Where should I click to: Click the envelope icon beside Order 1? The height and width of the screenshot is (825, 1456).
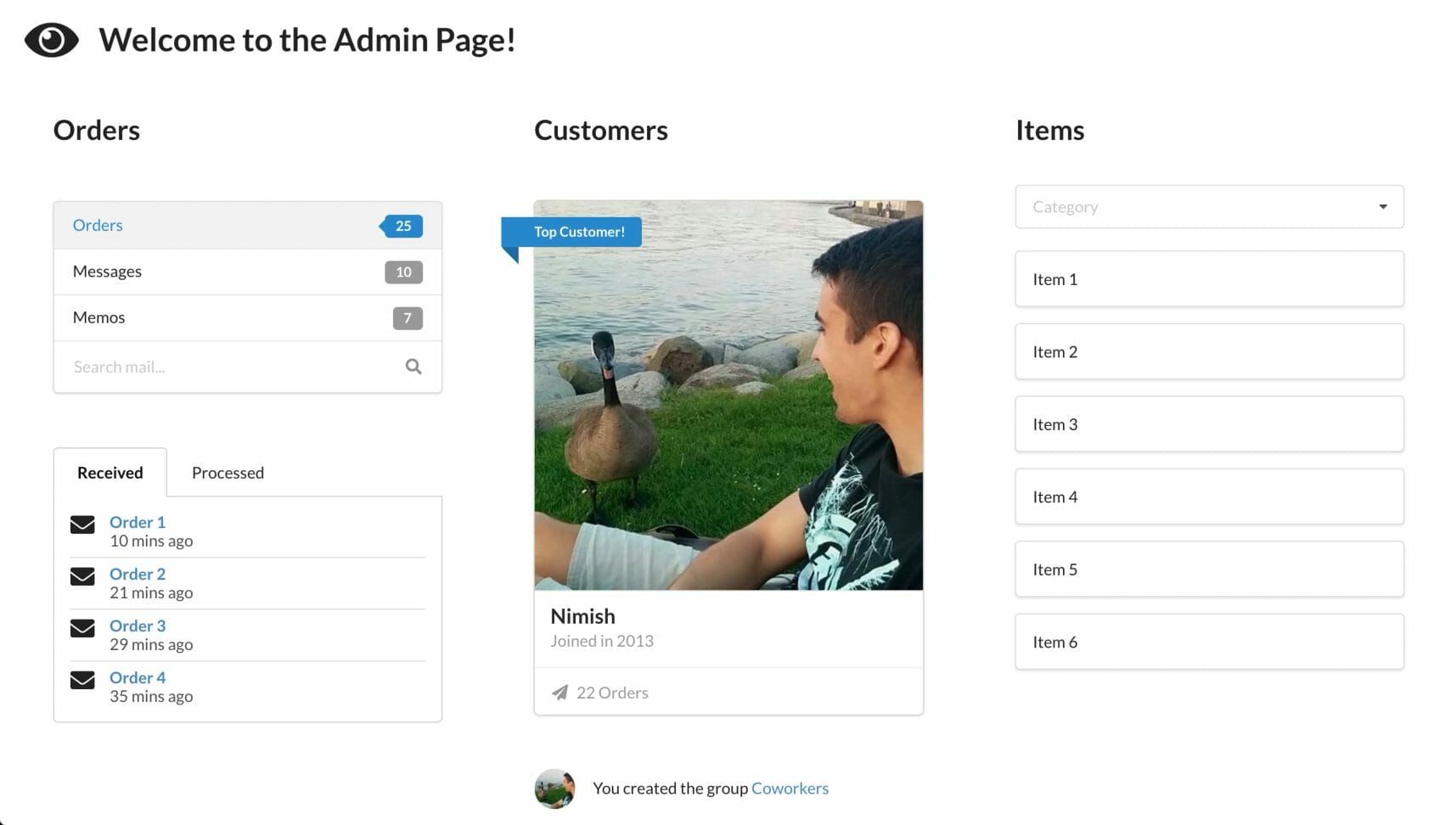82,525
